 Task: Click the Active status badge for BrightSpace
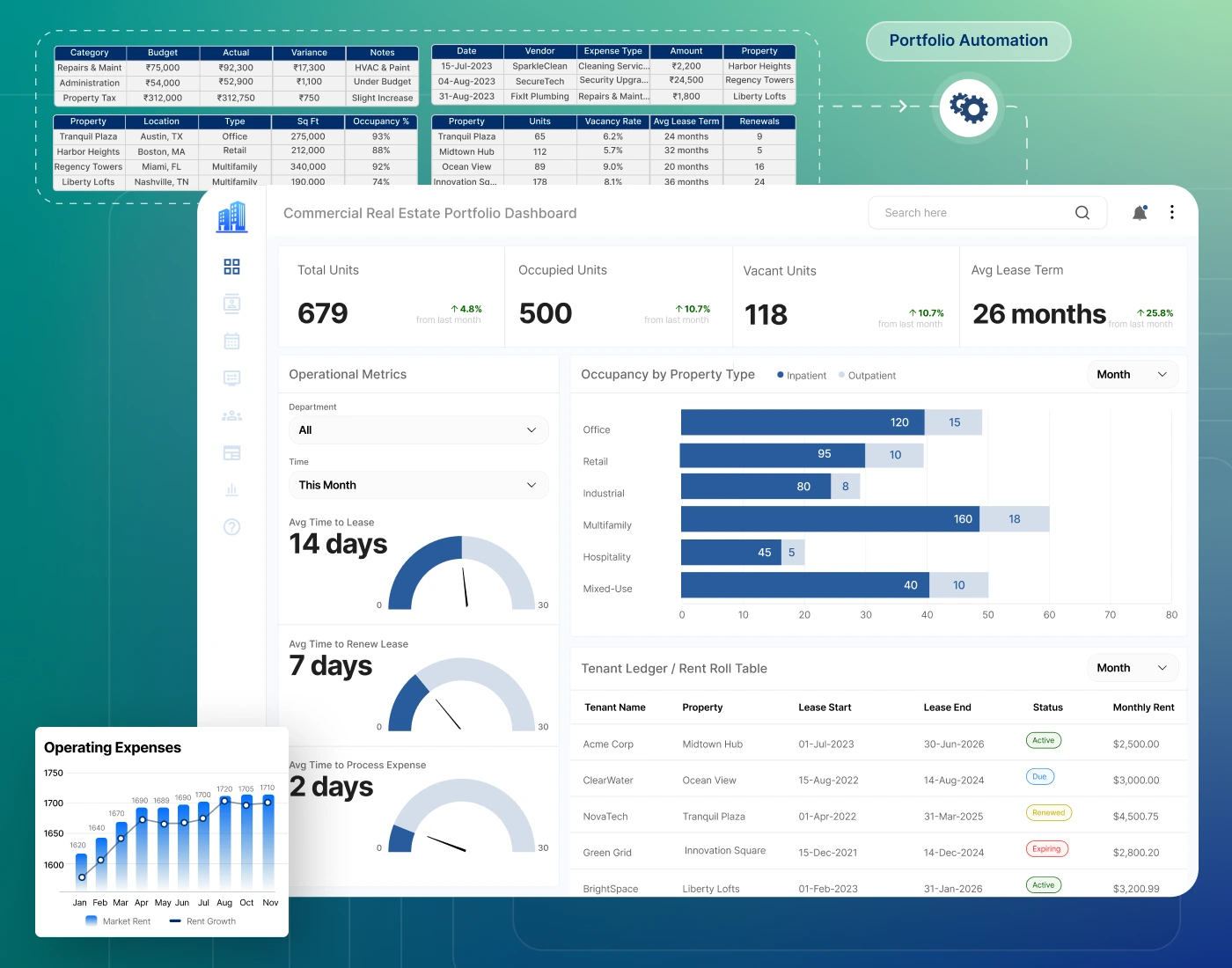click(1044, 885)
